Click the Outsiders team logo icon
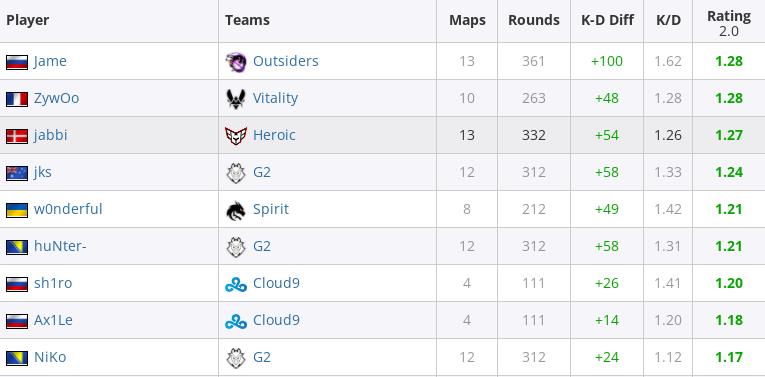The width and height of the screenshot is (765, 377). coord(236,62)
